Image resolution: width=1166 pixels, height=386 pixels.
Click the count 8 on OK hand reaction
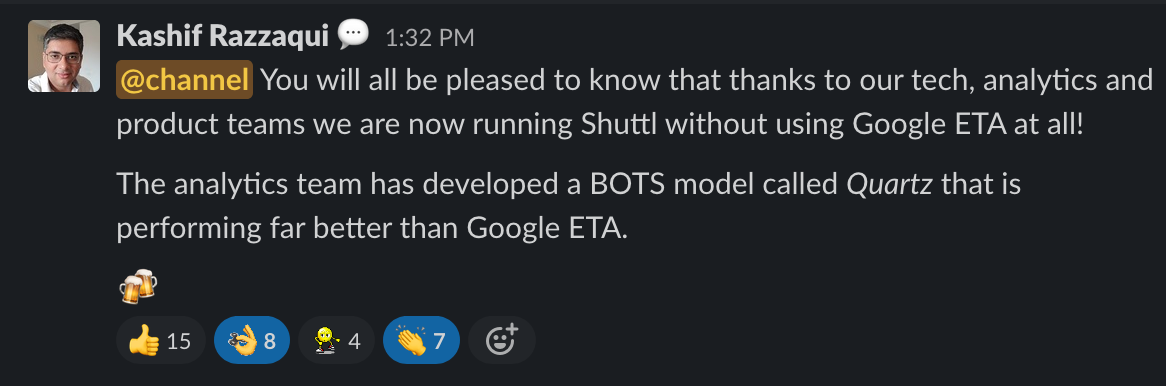tap(270, 342)
